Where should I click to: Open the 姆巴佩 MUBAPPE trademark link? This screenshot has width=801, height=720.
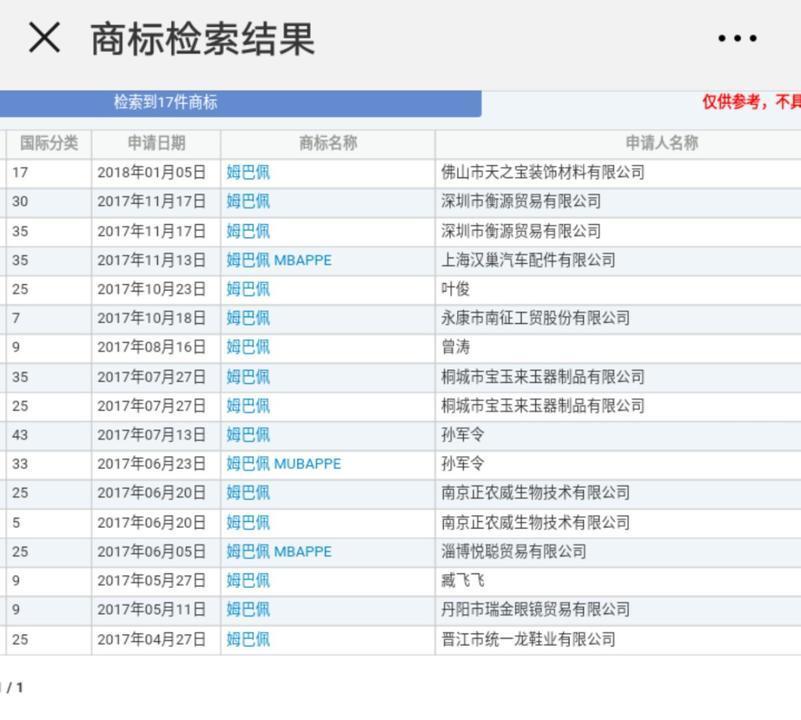(284, 464)
